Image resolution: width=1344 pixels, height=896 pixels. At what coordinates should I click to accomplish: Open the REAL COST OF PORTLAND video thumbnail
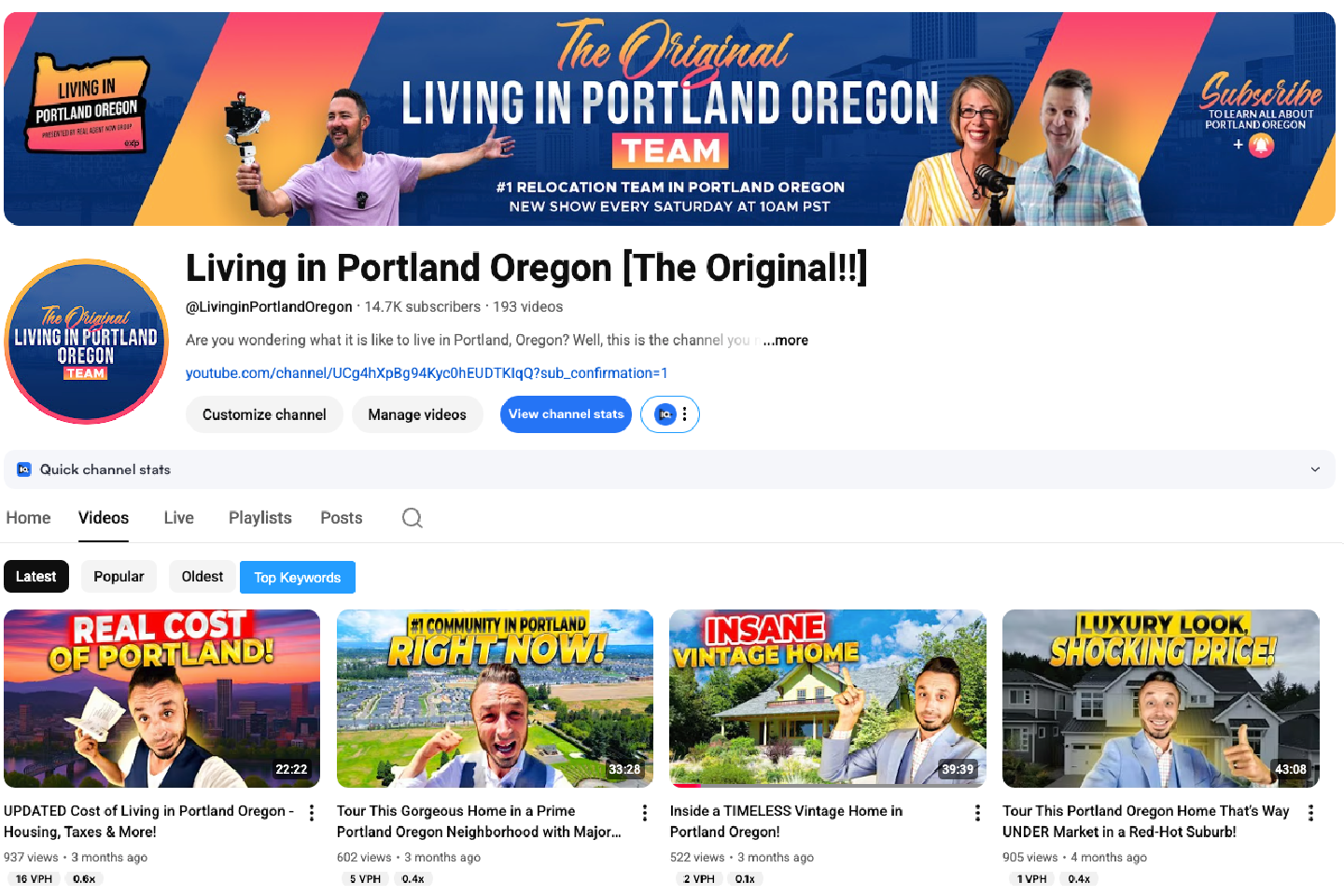coord(161,698)
